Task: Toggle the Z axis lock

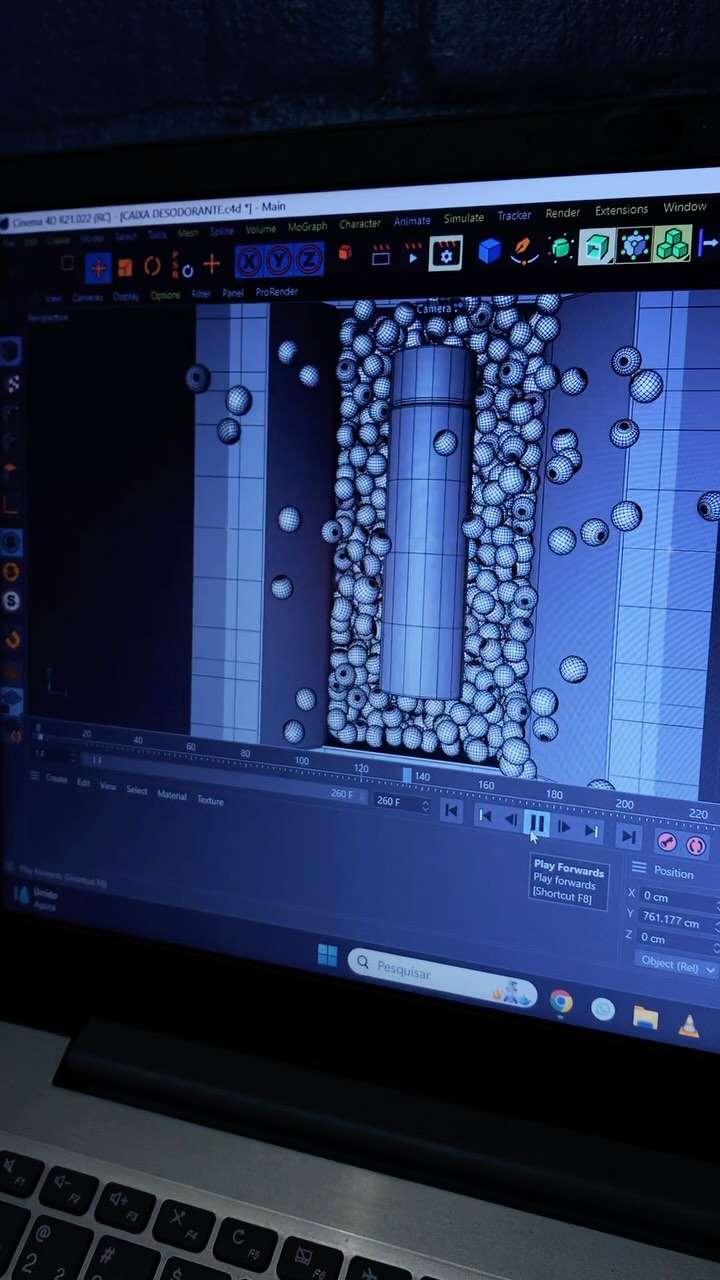Action: [x=309, y=259]
